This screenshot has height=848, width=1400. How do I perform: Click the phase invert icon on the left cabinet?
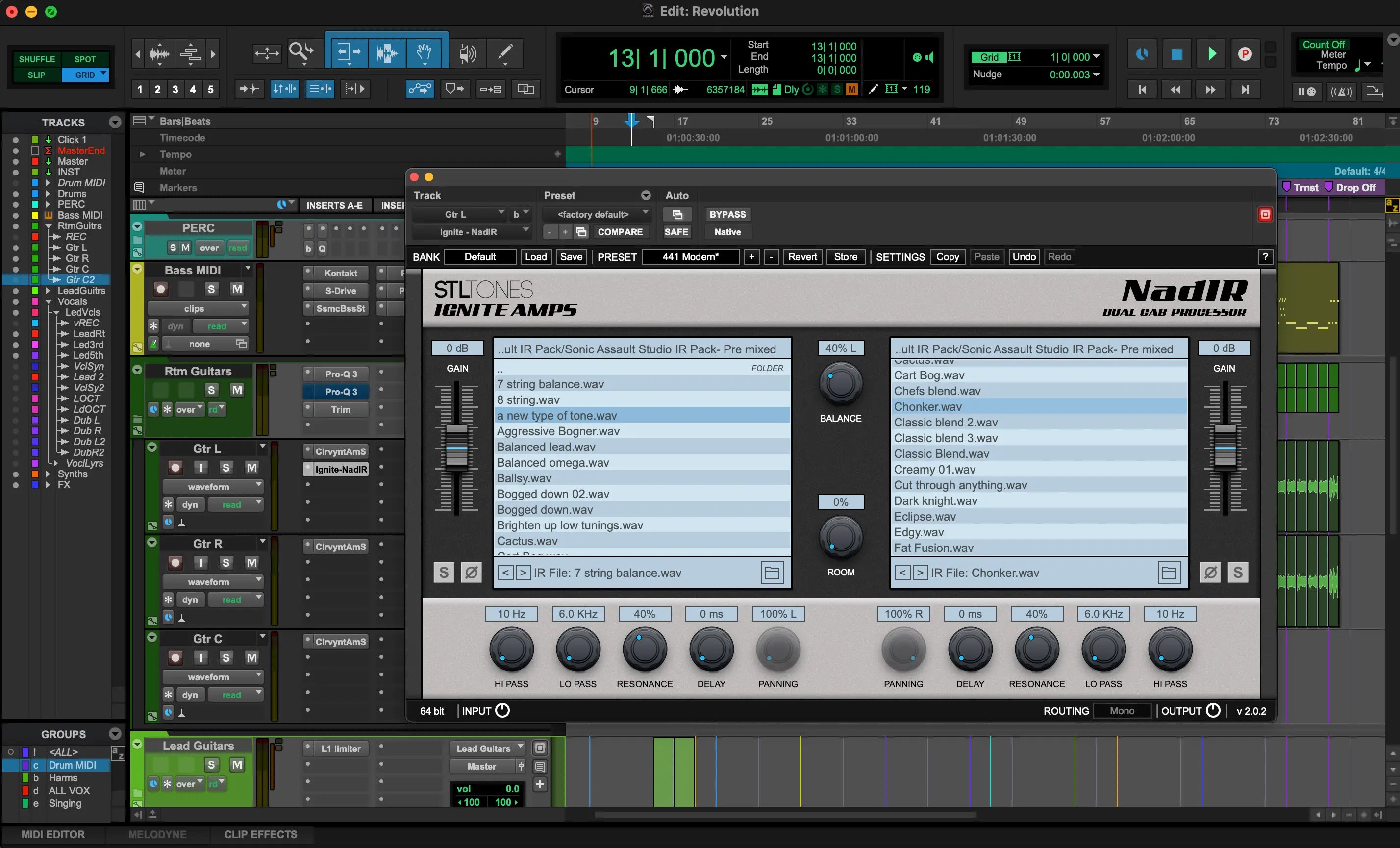pos(472,572)
